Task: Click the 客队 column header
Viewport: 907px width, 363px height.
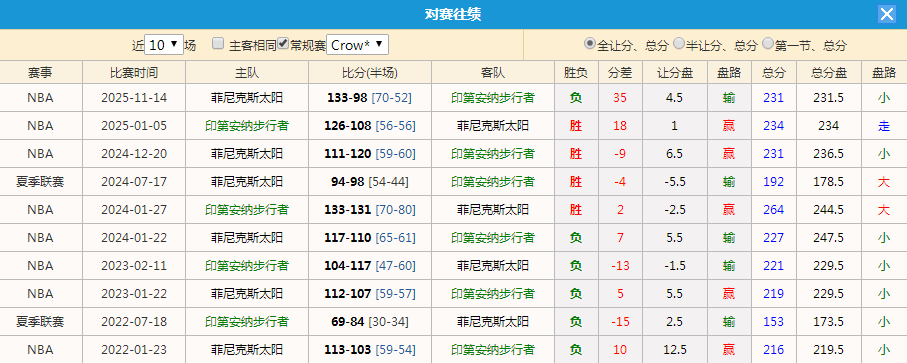Action: pos(493,73)
